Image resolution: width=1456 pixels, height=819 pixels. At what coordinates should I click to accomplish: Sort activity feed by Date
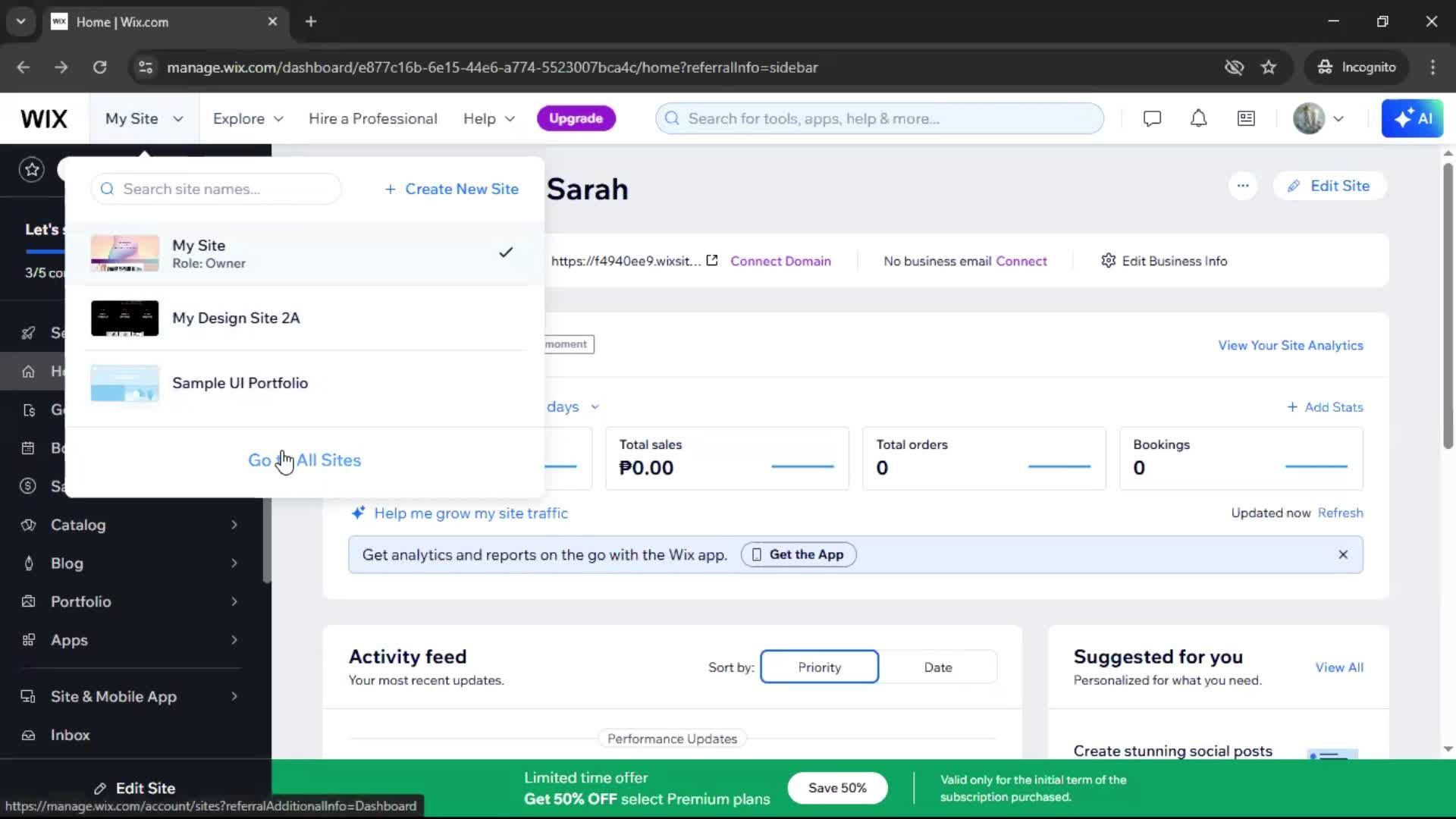click(x=938, y=667)
